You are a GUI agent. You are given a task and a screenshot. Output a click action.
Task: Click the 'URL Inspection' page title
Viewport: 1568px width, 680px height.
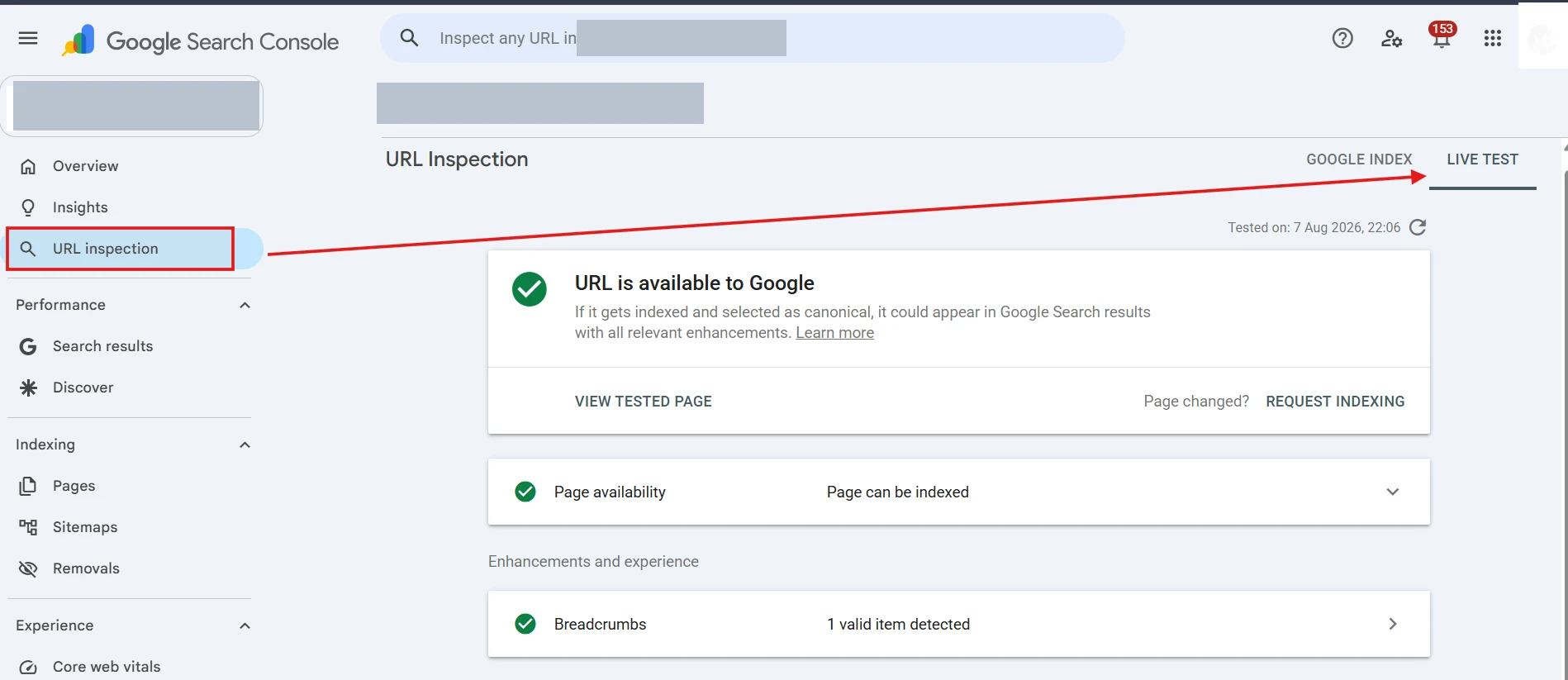click(457, 159)
